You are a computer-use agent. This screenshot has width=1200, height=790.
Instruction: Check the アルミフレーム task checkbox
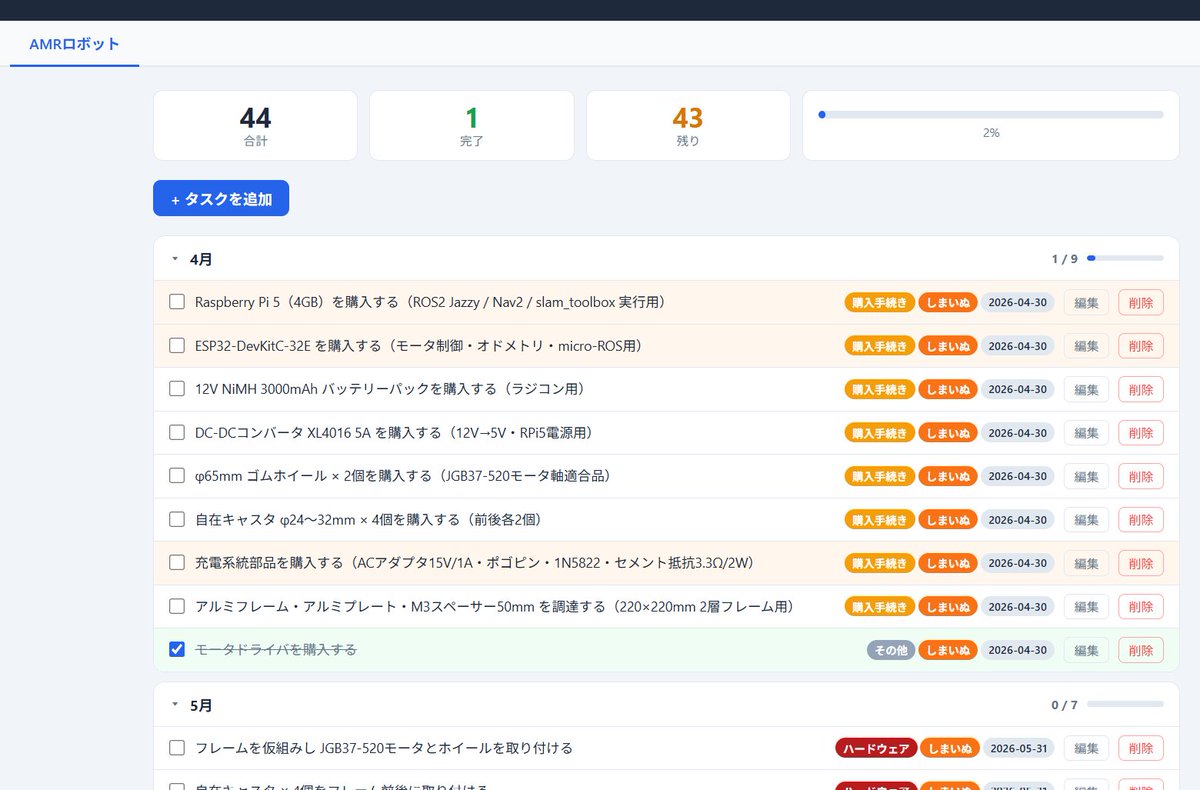[x=177, y=606]
